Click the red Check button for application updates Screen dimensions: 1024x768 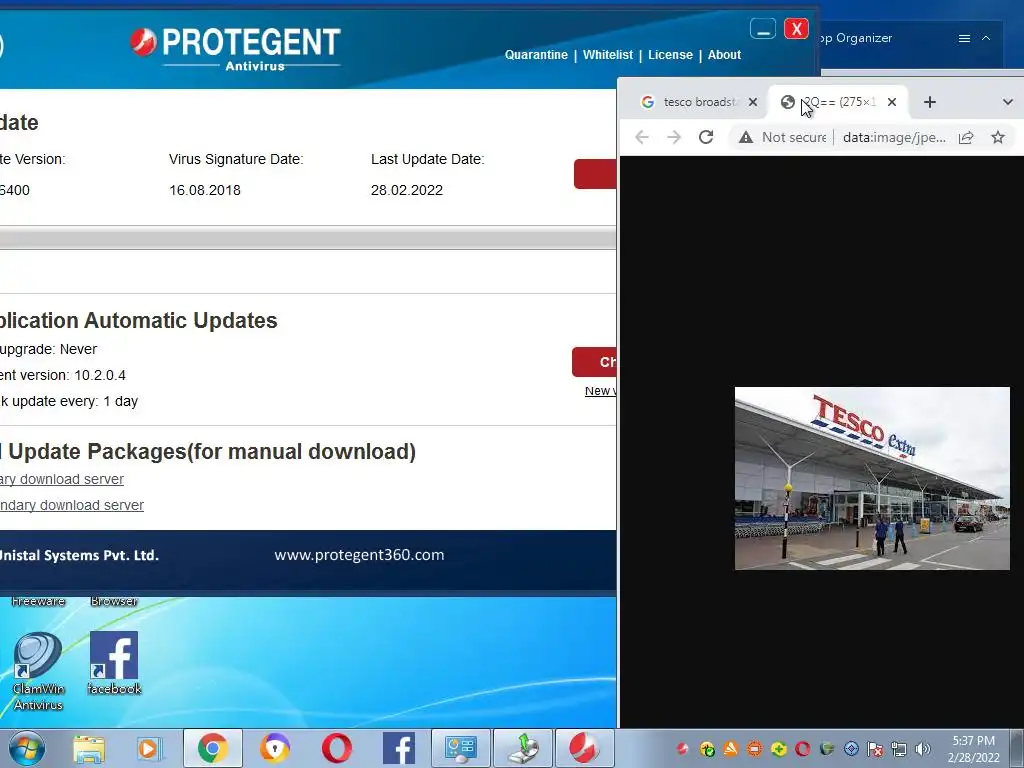594,362
